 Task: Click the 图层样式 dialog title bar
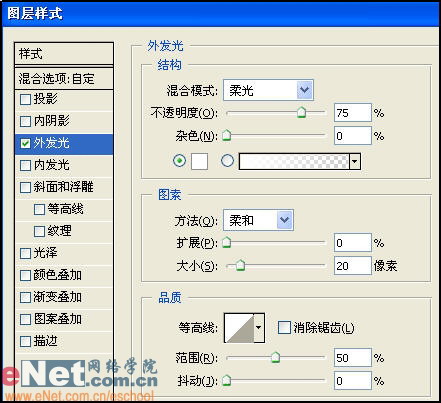[220, 14]
